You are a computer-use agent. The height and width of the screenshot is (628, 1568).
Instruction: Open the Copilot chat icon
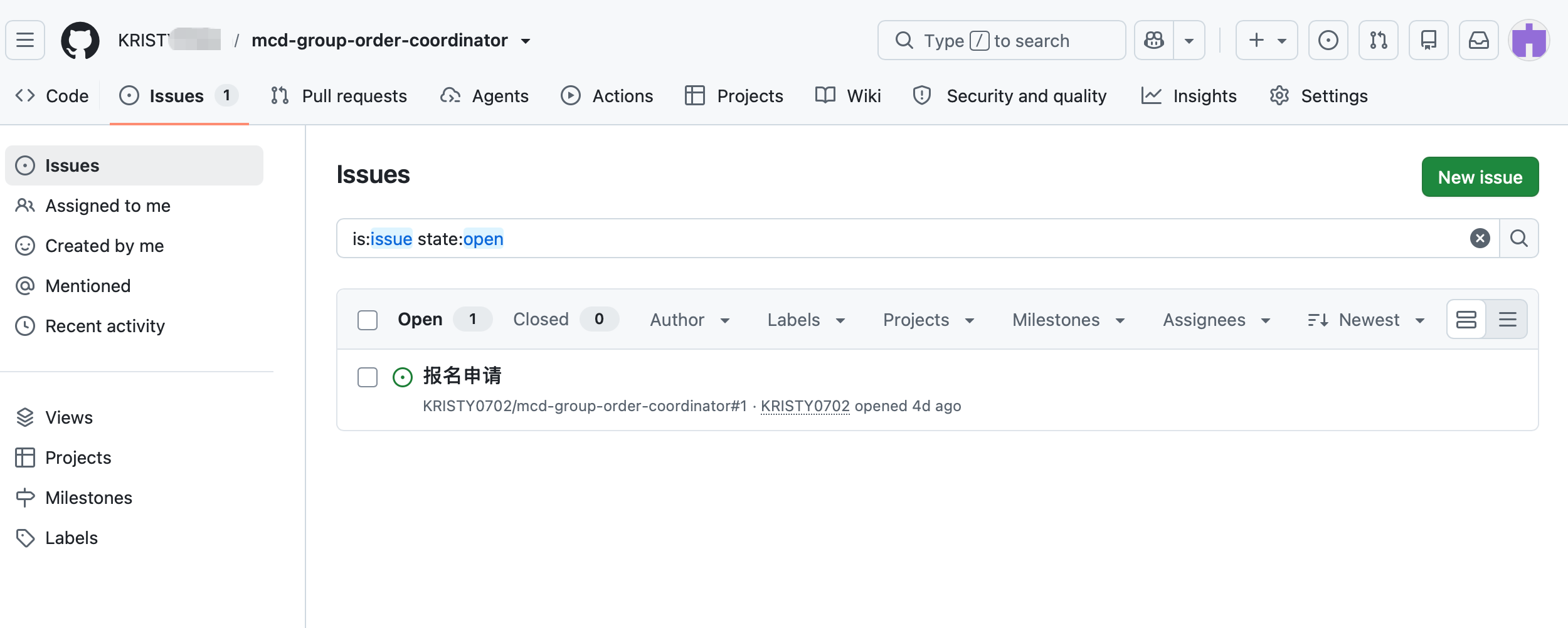(x=1154, y=41)
